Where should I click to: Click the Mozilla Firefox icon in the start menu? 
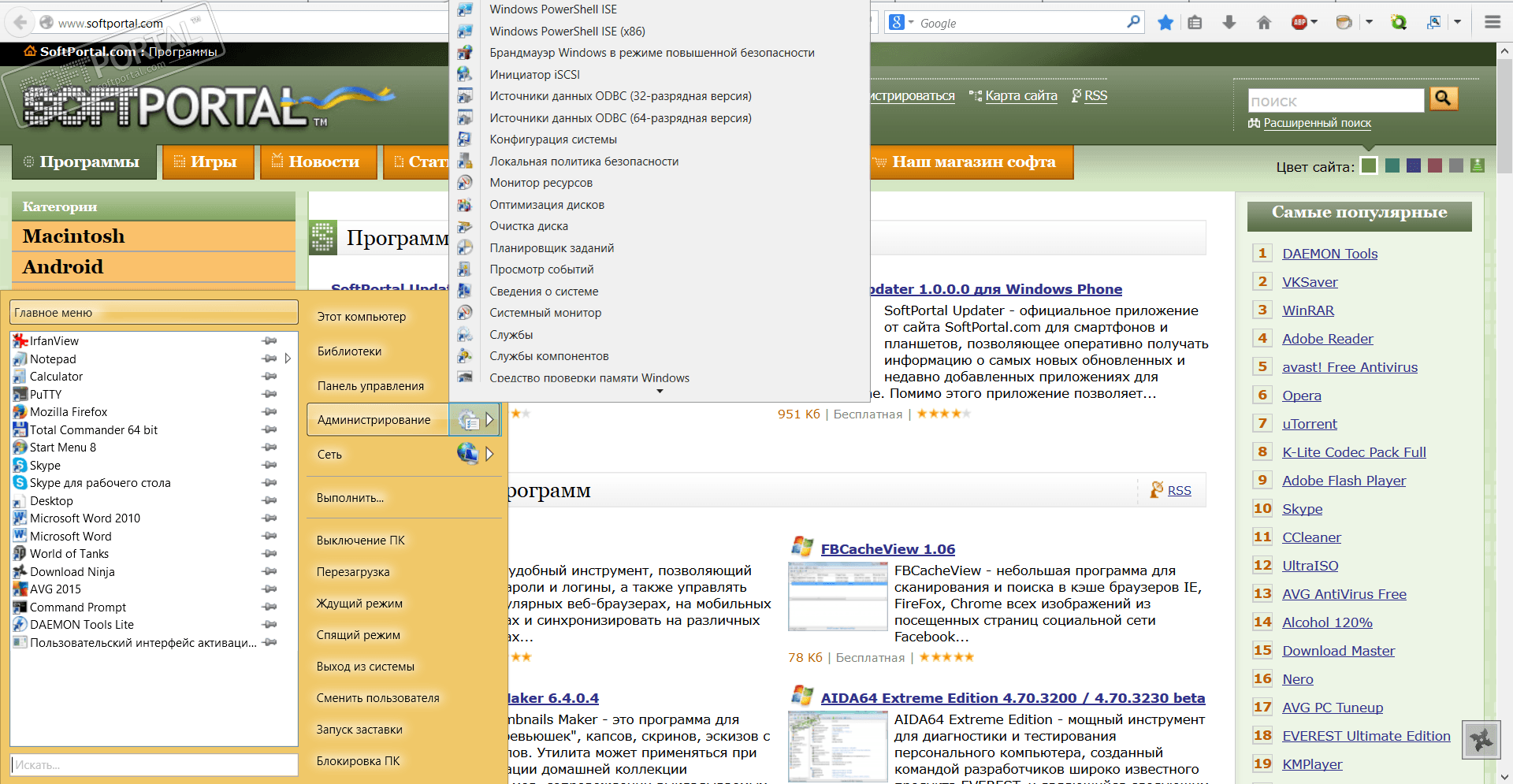20,412
